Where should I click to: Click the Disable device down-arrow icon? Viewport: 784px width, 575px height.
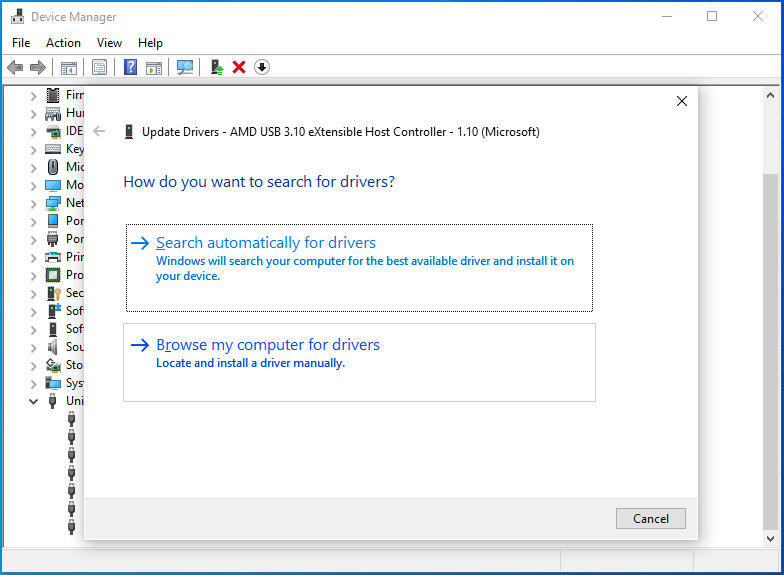[262, 67]
